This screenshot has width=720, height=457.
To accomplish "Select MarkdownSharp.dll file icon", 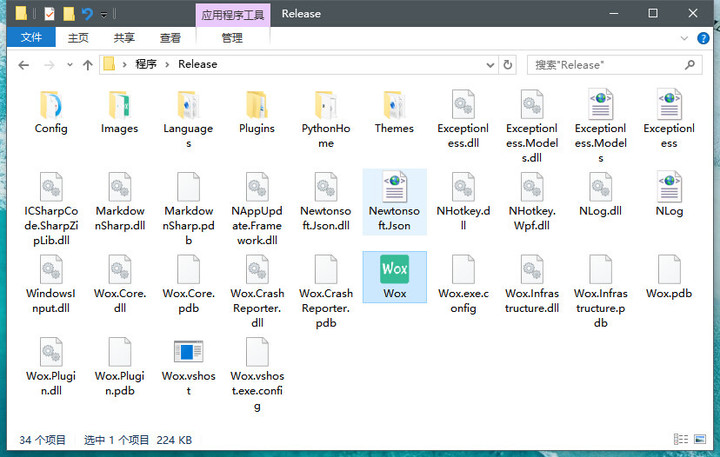I will click(119, 187).
